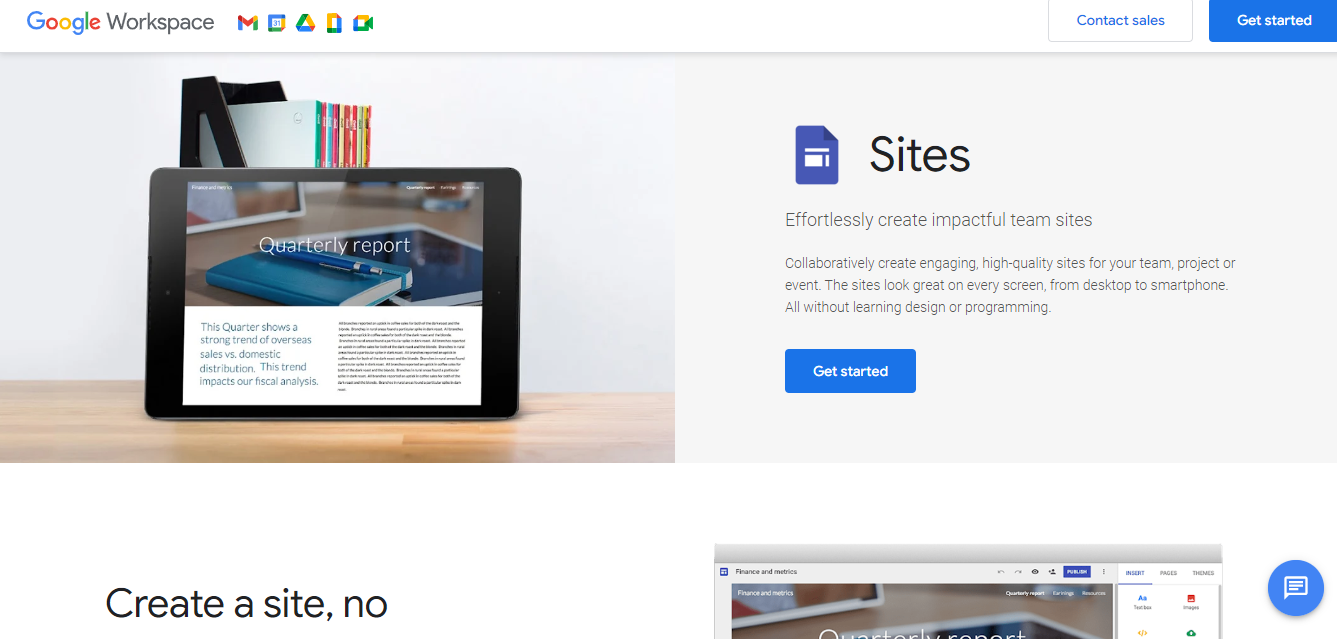Click the Contact sales button

(x=1120, y=20)
